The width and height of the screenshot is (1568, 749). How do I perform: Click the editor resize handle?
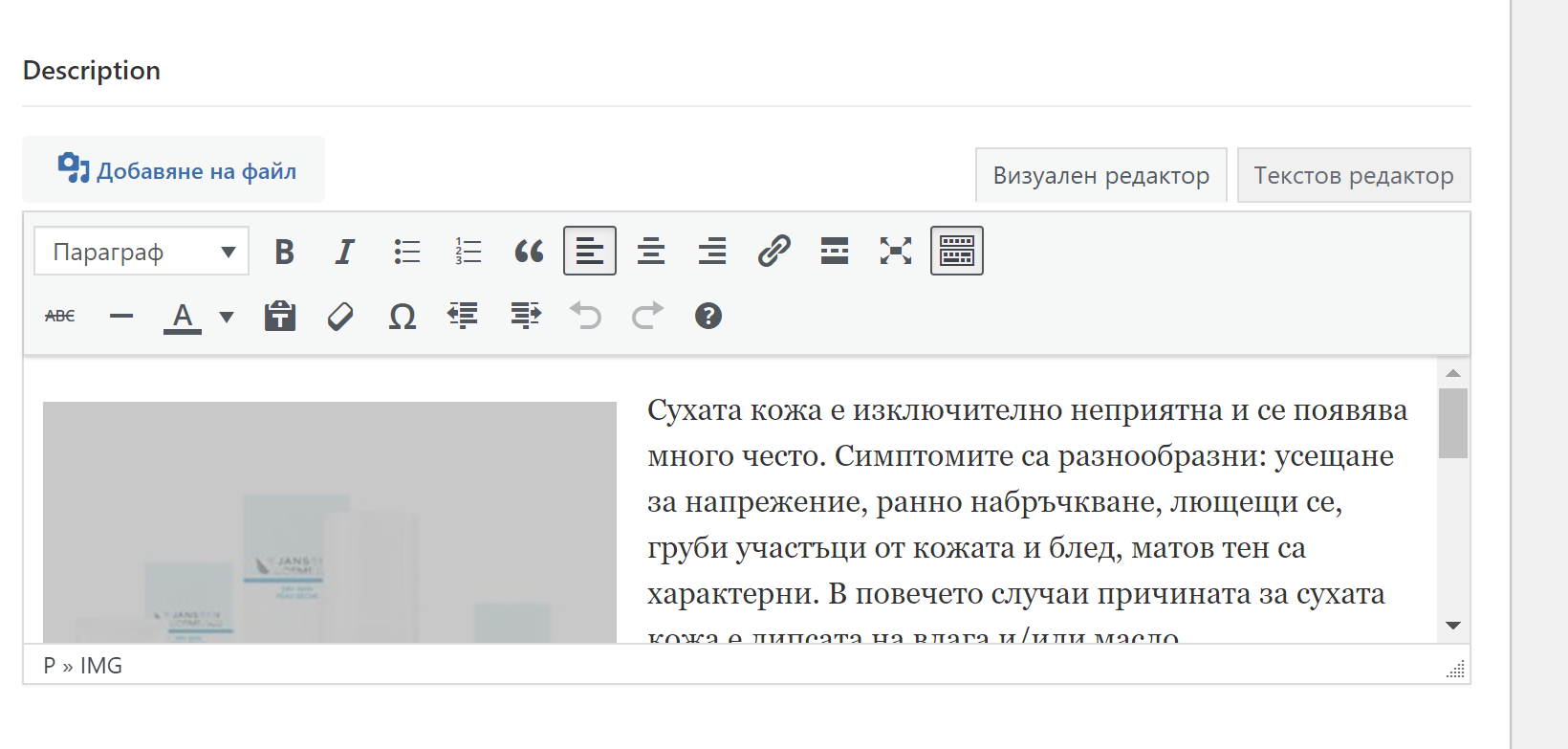[1456, 670]
